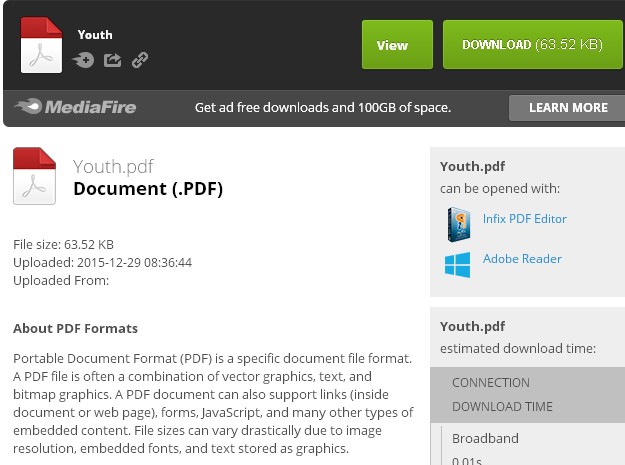Click the ad-free downloads promo text
Image resolution: width=625 pixels, height=465 pixels.
[x=322, y=107]
